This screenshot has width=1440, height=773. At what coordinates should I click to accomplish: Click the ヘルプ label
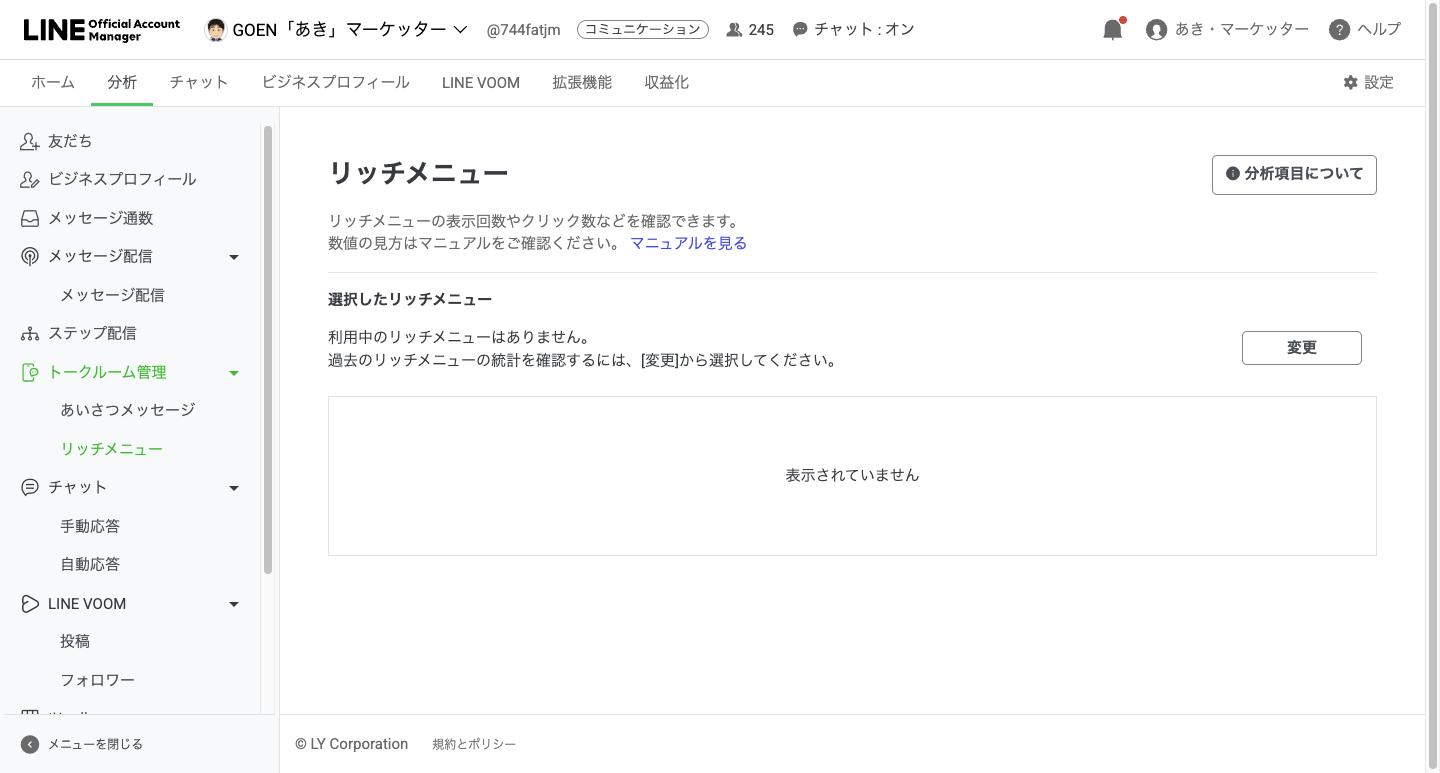pyautogui.click(x=1379, y=29)
